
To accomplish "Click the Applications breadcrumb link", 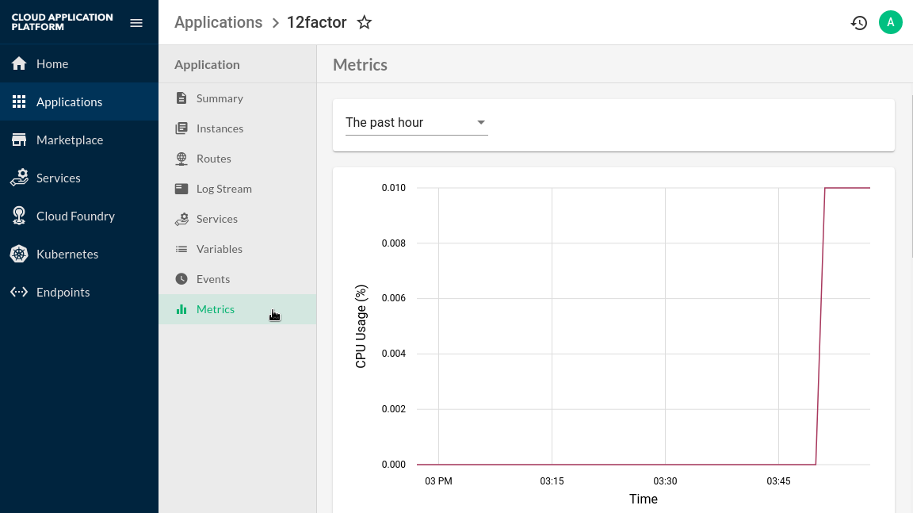I will pyautogui.click(x=218, y=23).
